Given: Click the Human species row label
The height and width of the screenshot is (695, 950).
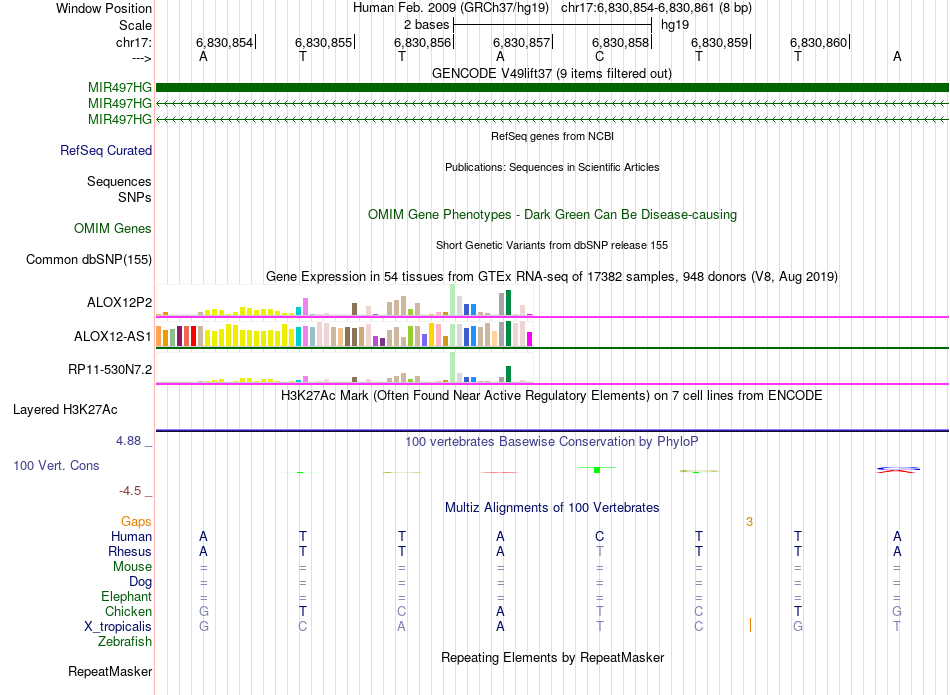Looking at the screenshot, I should (x=131, y=537).
